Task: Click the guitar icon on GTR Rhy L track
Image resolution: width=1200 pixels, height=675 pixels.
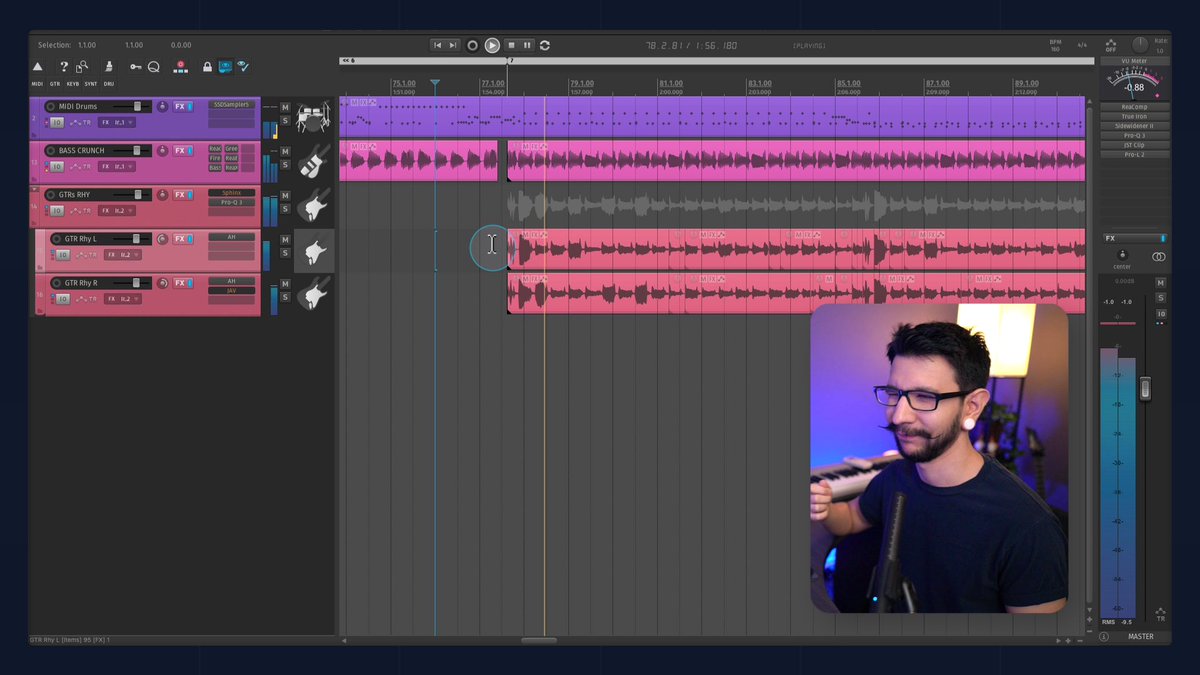Action: click(x=314, y=250)
